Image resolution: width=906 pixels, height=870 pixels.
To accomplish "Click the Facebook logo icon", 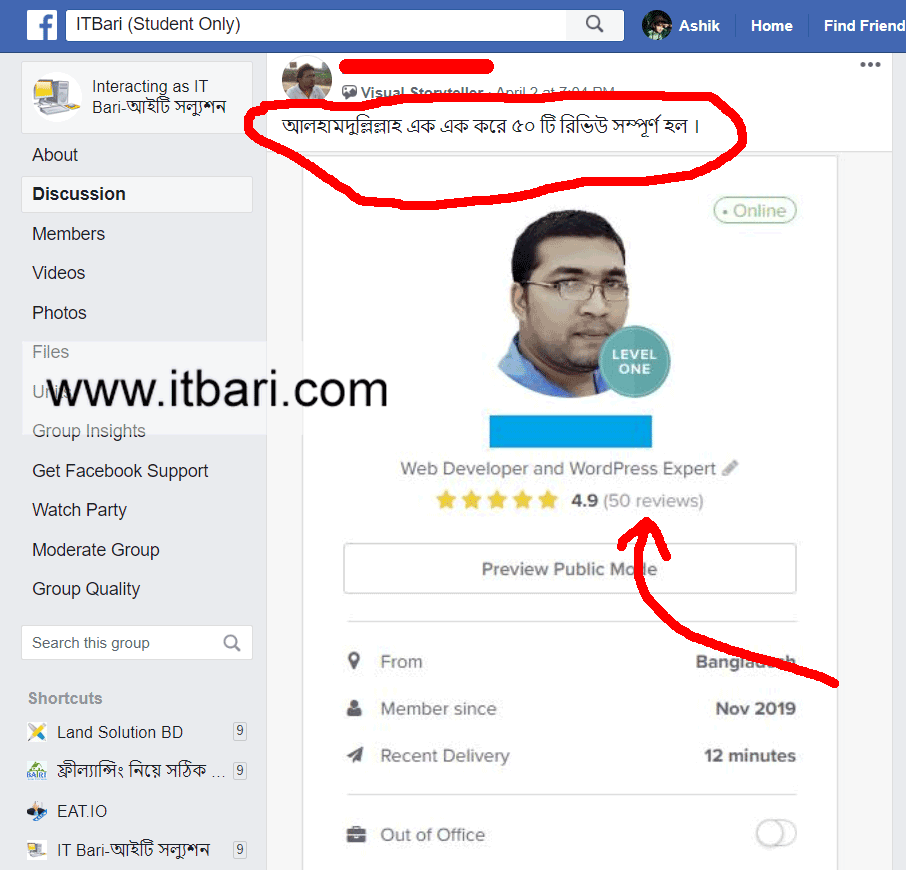I will (x=42, y=25).
